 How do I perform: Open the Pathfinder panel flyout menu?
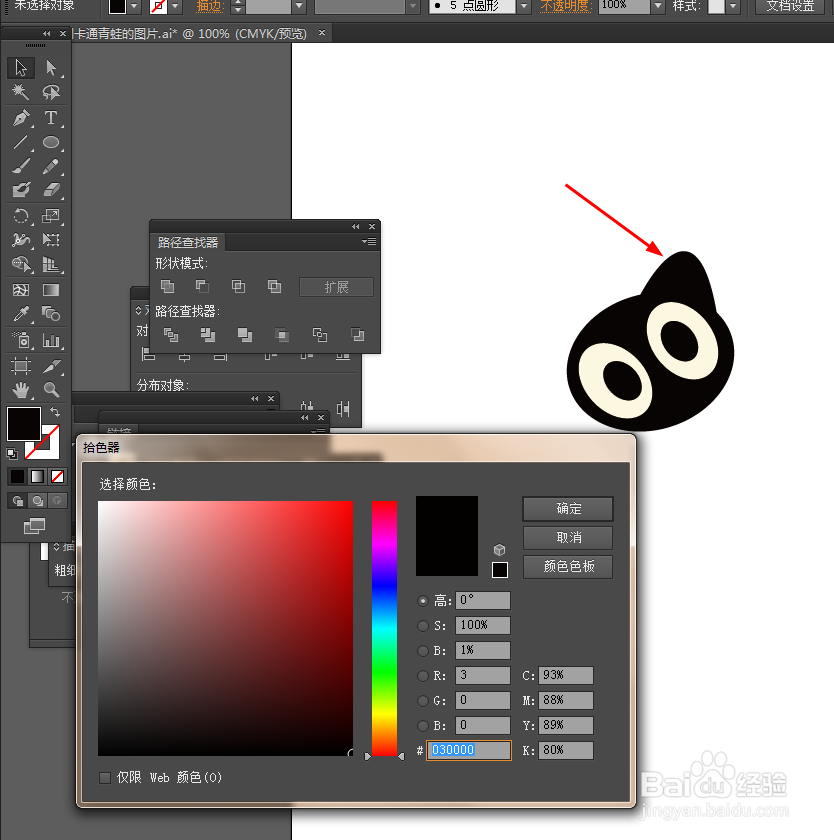pyautogui.click(x=369, y=242)
